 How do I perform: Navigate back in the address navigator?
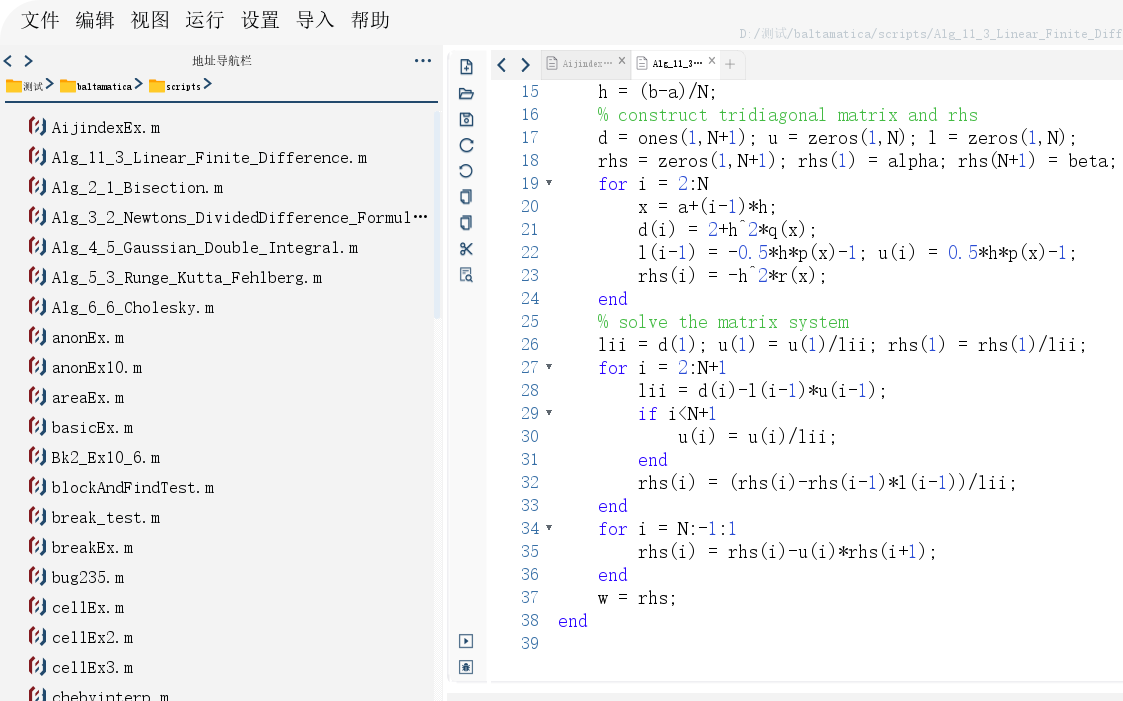pos(8,61)
